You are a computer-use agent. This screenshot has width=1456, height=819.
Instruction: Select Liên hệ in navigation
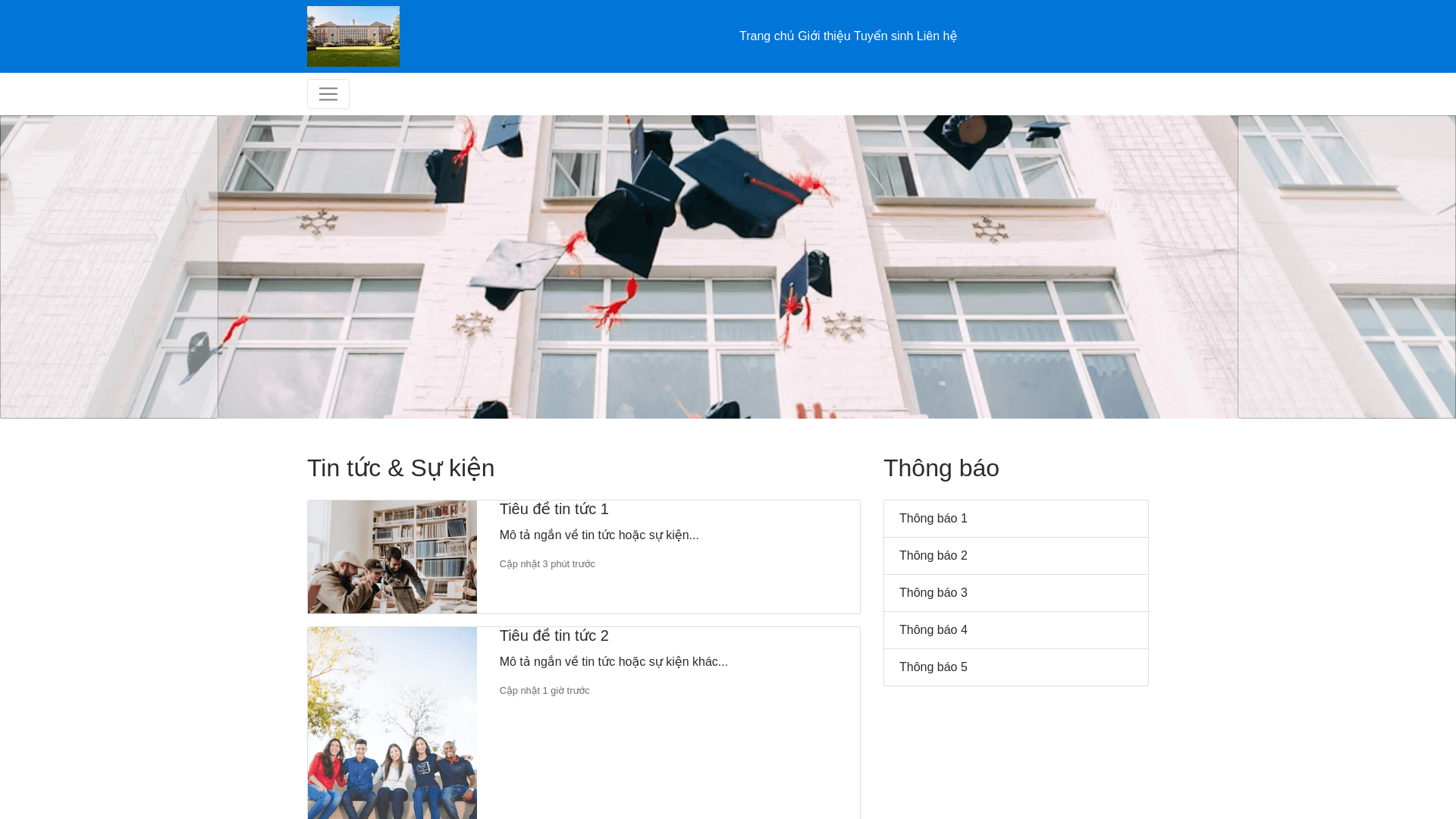click(937, 36)
